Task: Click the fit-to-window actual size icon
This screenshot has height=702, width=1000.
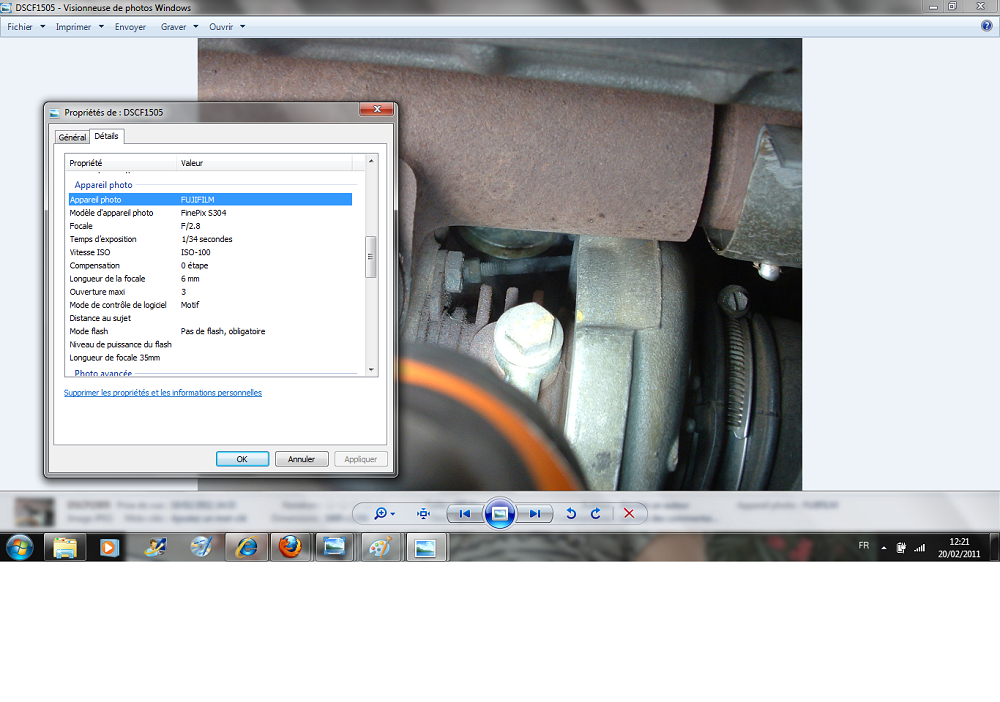Action: click(x=423, y=514)
